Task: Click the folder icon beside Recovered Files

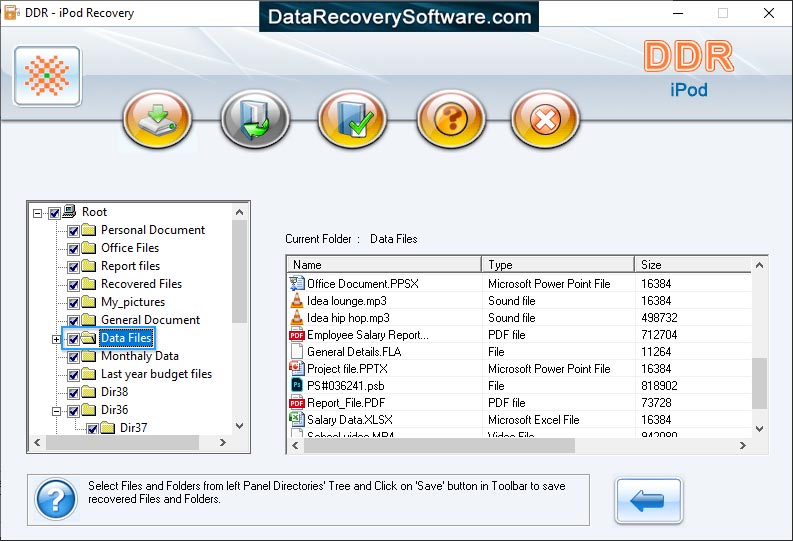Action: (x=89, y=284)
